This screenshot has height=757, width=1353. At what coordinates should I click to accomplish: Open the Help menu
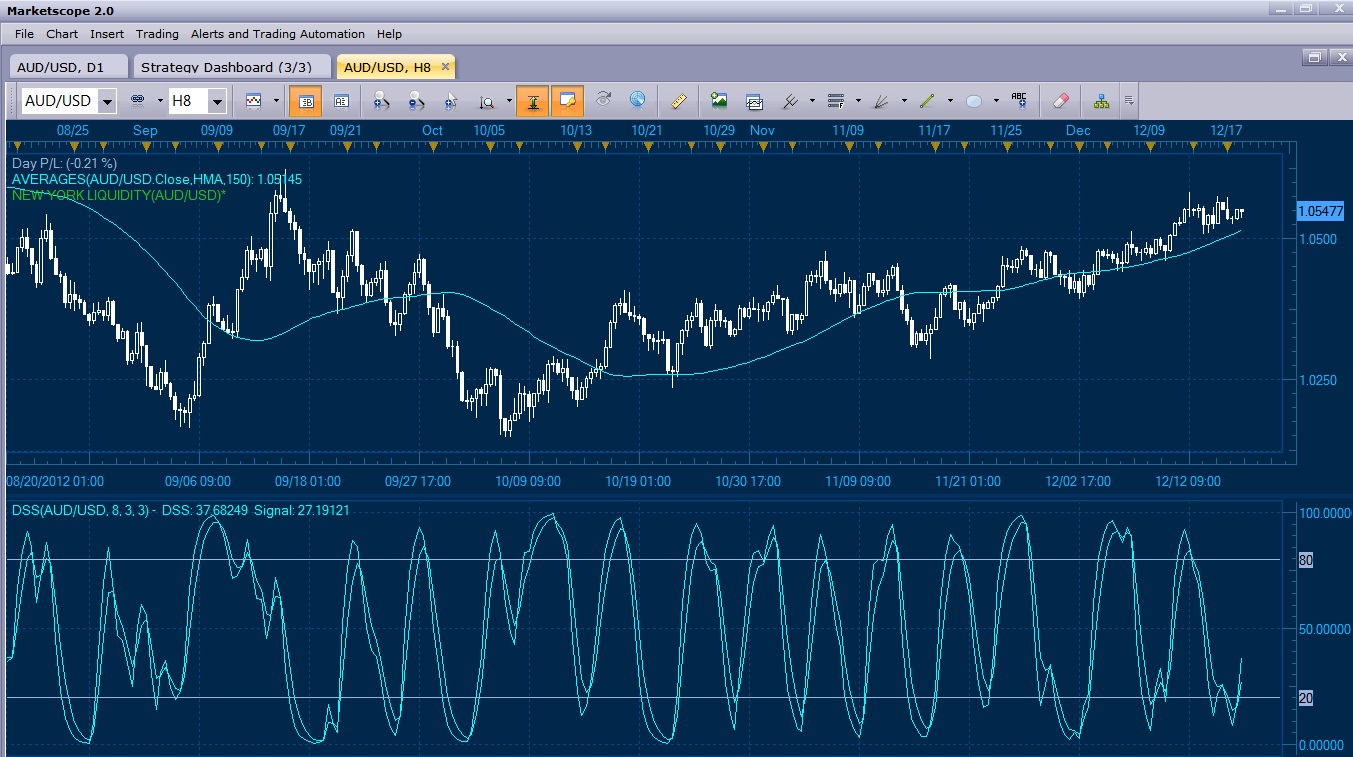coord(389,34)
